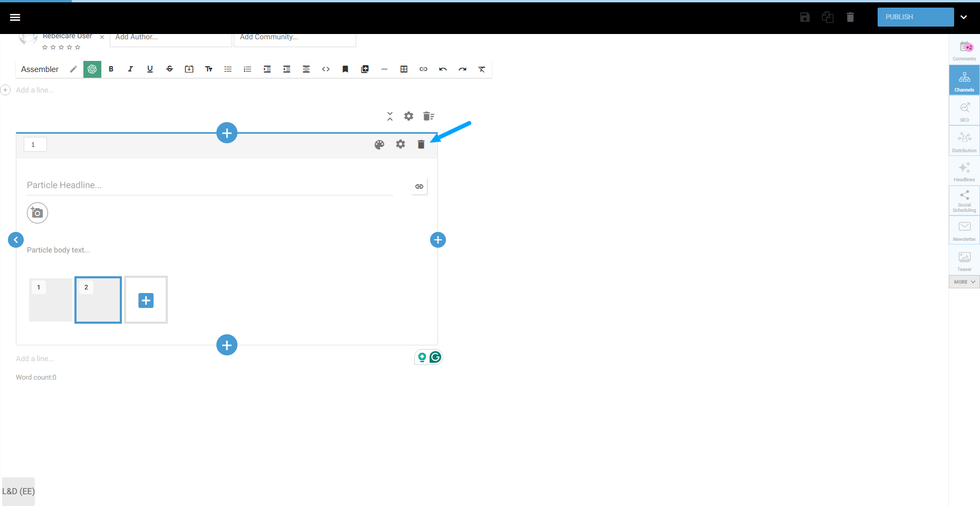980x506 pixels.
Task: Click the undo arrow in the toolbar
Action: [x=443, y=69]
